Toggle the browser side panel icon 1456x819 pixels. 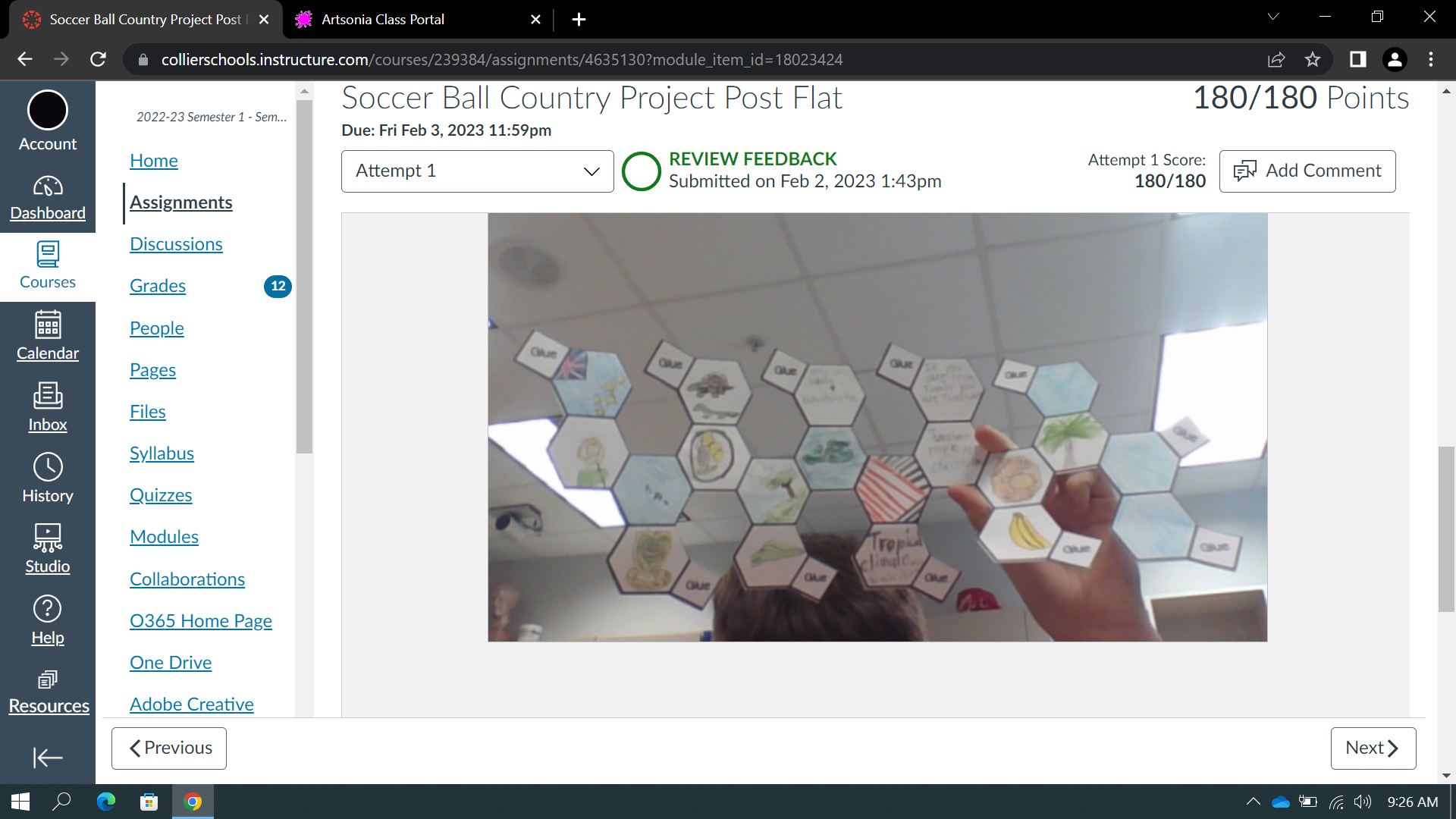tap(1357, 59)
